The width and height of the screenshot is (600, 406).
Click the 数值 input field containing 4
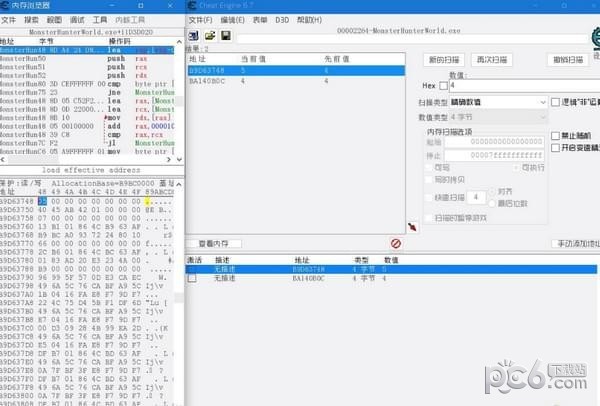(x=524, y=86)
